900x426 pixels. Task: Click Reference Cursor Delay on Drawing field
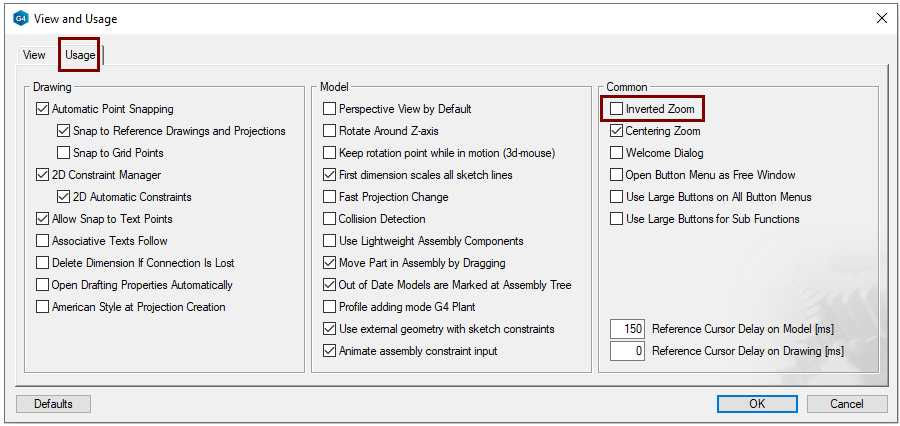[x=627, y=351]
